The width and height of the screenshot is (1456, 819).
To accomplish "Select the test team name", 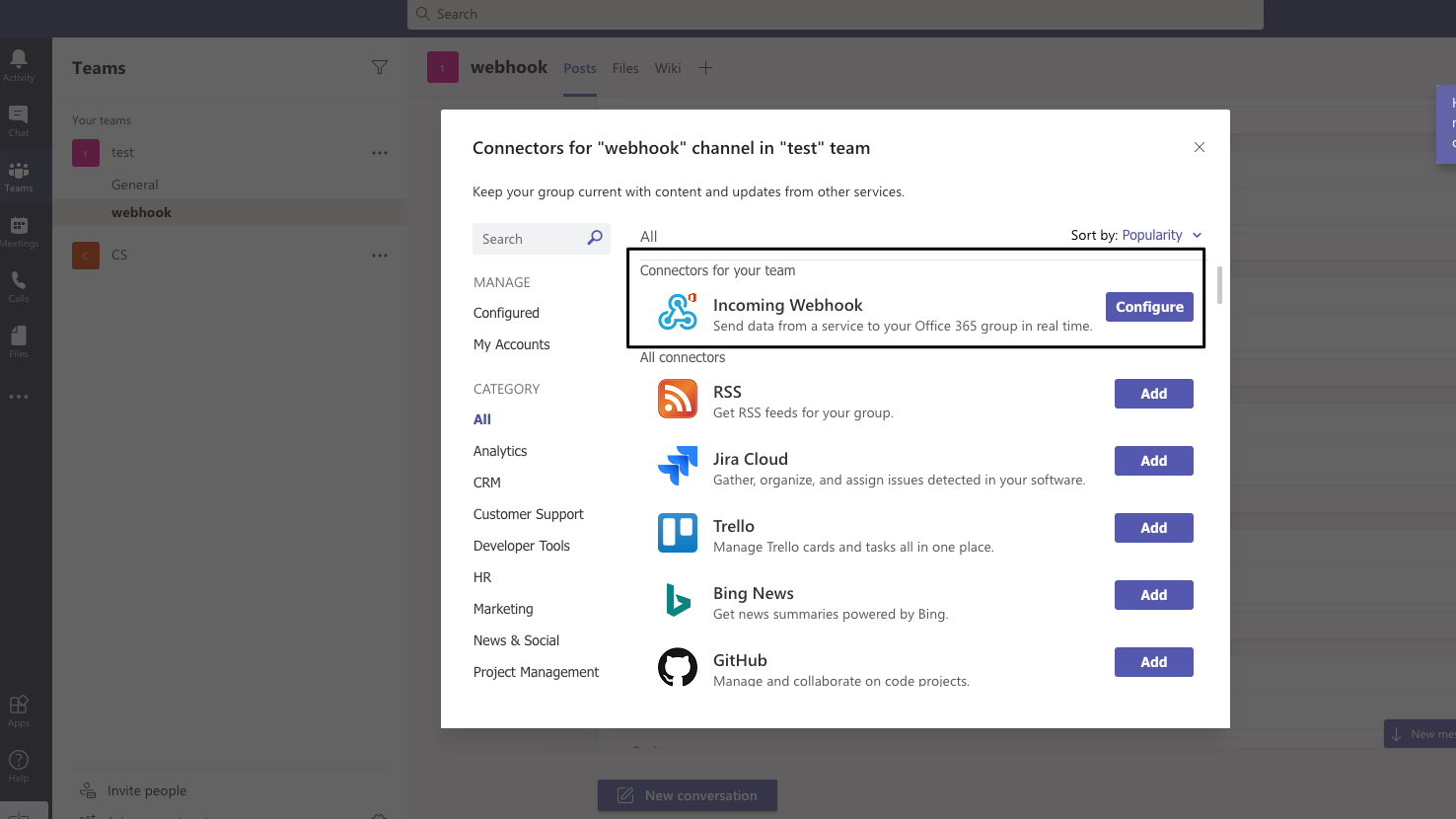I will (x=122, y=153).
